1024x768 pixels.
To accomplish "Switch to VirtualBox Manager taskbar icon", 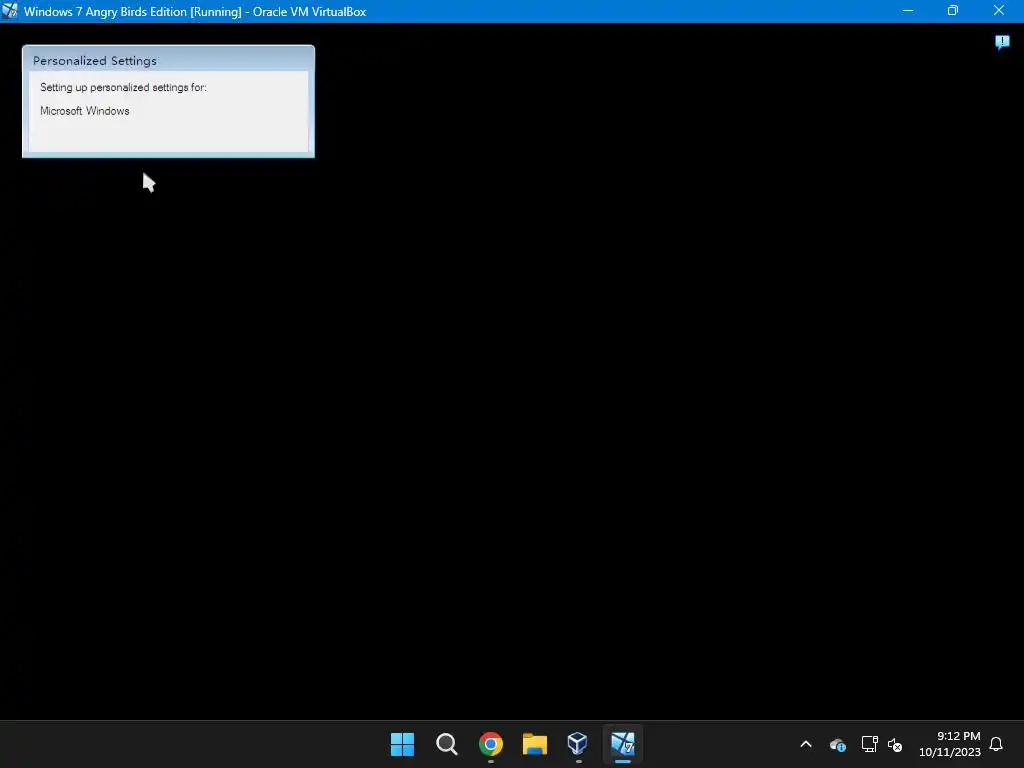I will point(578,744).
